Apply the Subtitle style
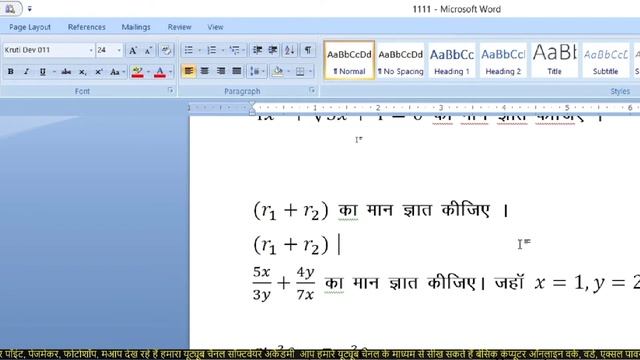 coord(605,60)
